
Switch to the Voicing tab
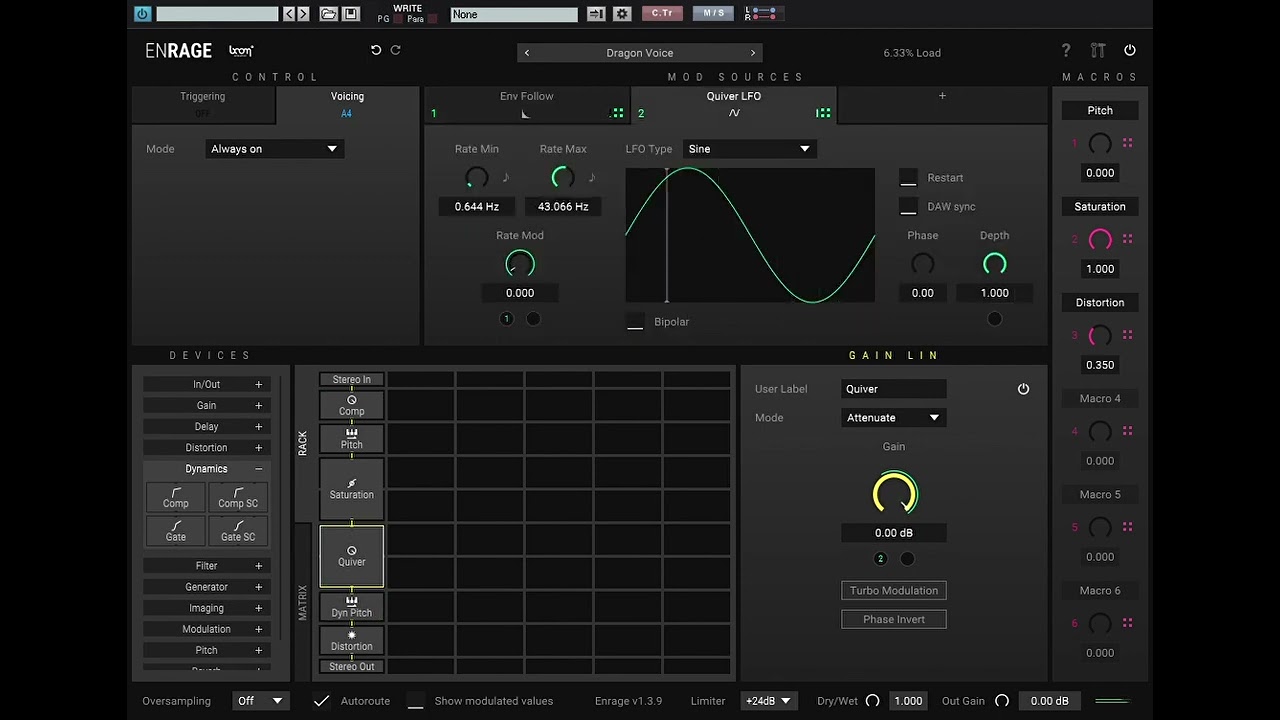point(348,104)
